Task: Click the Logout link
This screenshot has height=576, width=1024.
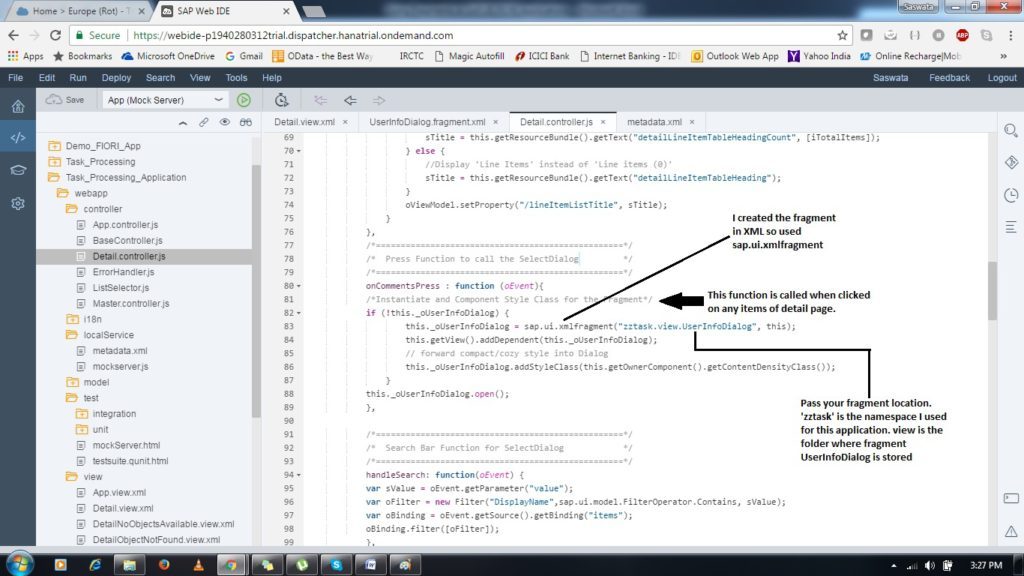Action: click(1002, 78)
